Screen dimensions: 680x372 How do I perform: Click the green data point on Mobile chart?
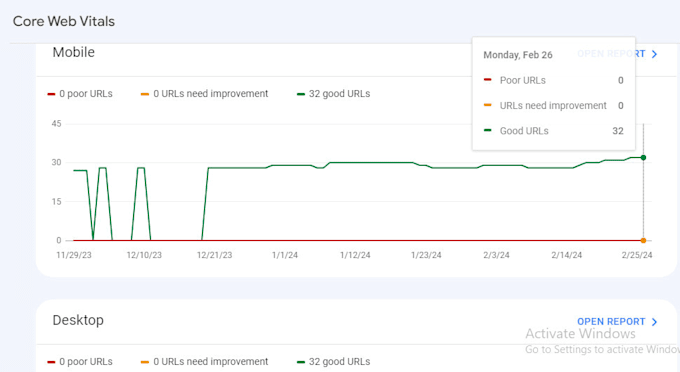(x=644, y=157)
